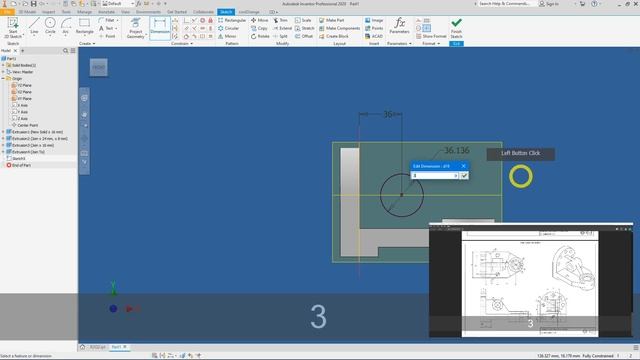Collapse the Origin folder
The height and width of the screenshot is (360, 640).
pyautogui.click(x=3, y=78)
